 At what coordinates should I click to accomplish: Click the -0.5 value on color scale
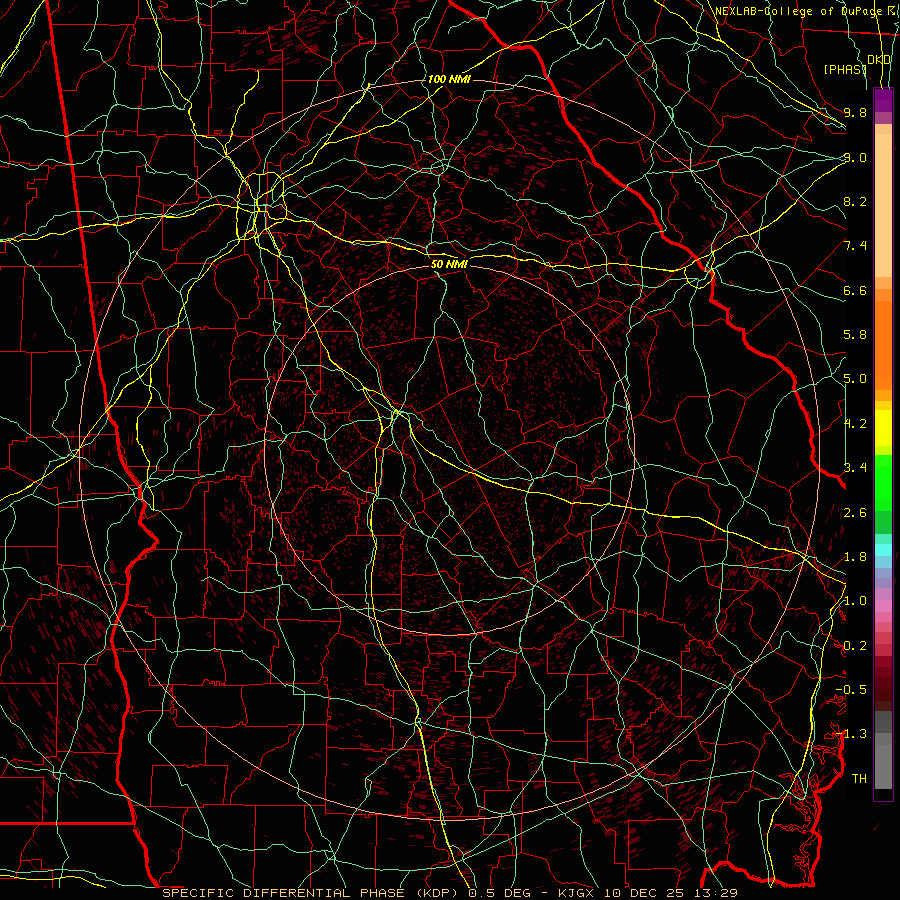[851, 690]
